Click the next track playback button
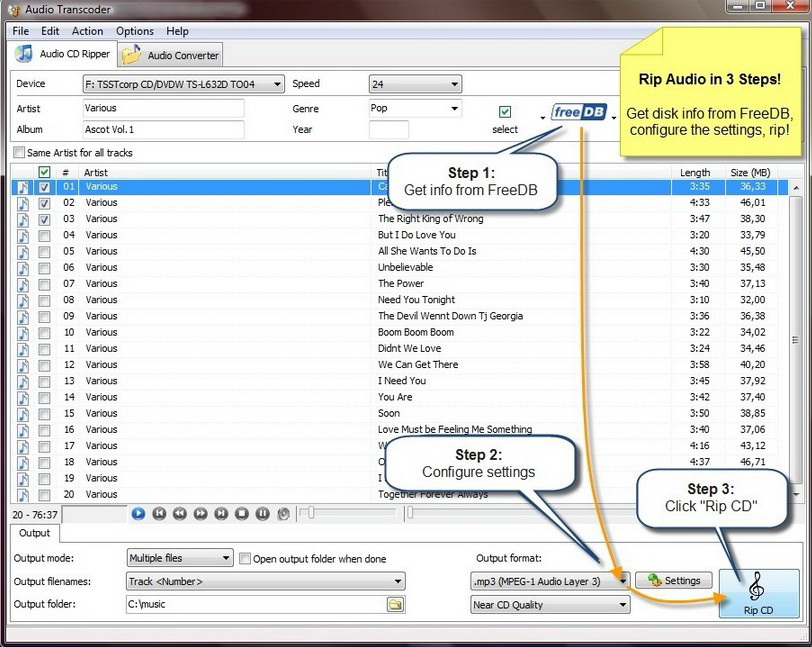 click(221, 513)
